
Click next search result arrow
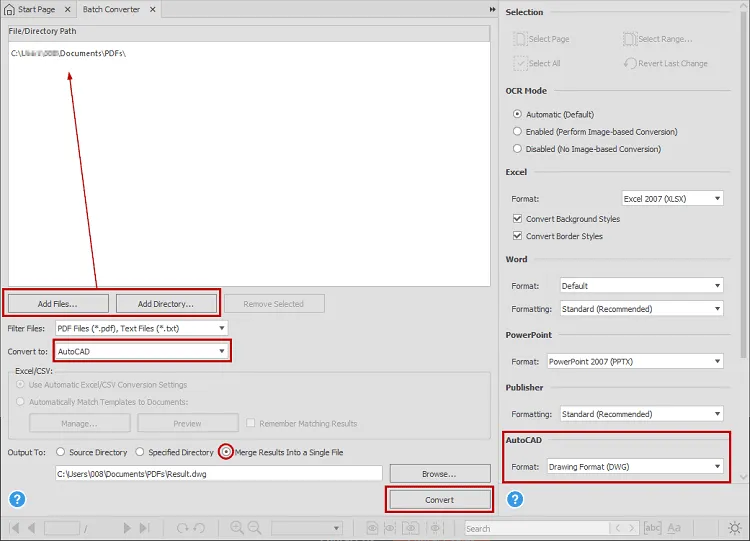coord(631,528)
